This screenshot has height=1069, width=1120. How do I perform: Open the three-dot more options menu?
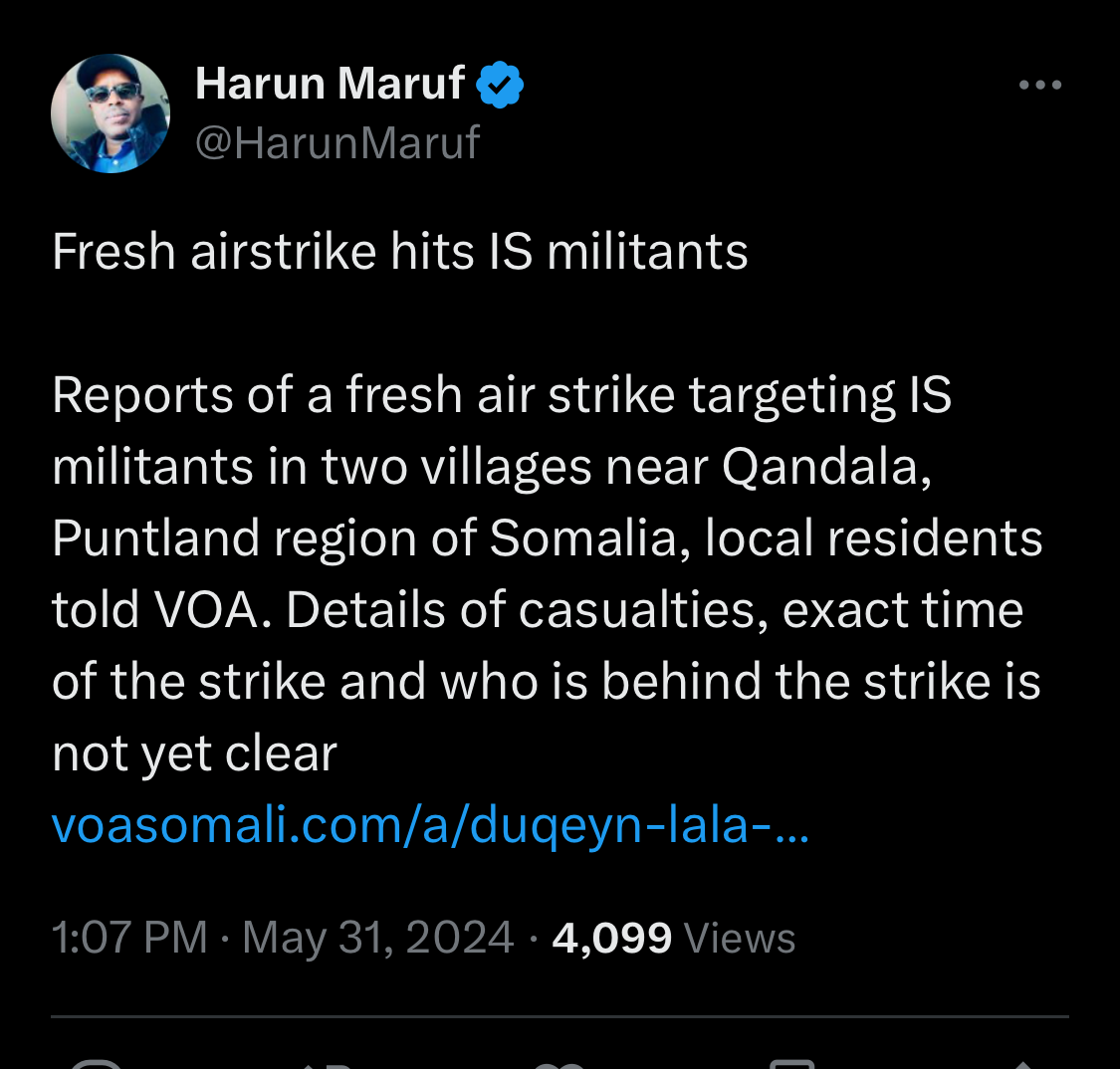pos(1040,85)
